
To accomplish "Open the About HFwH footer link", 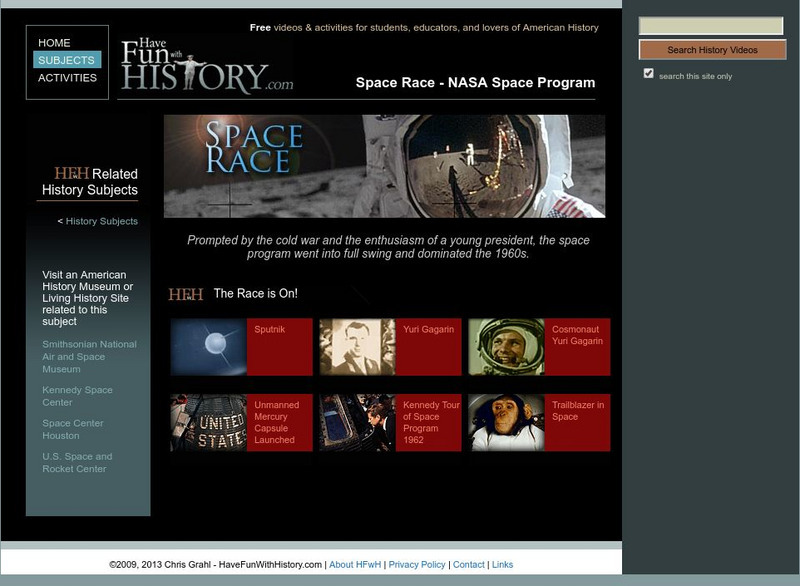I will (x=355, y=565).
